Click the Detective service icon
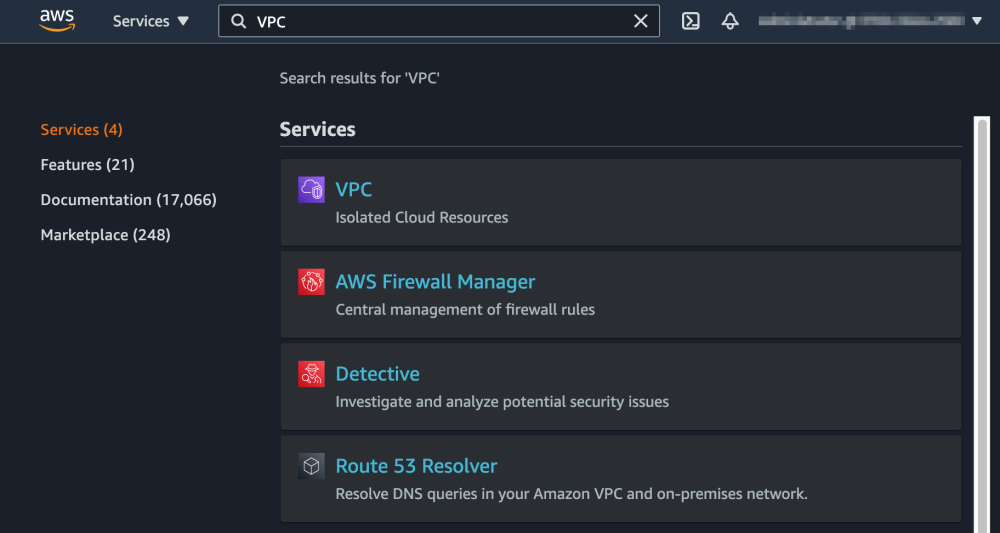 [x=311, y=374]
